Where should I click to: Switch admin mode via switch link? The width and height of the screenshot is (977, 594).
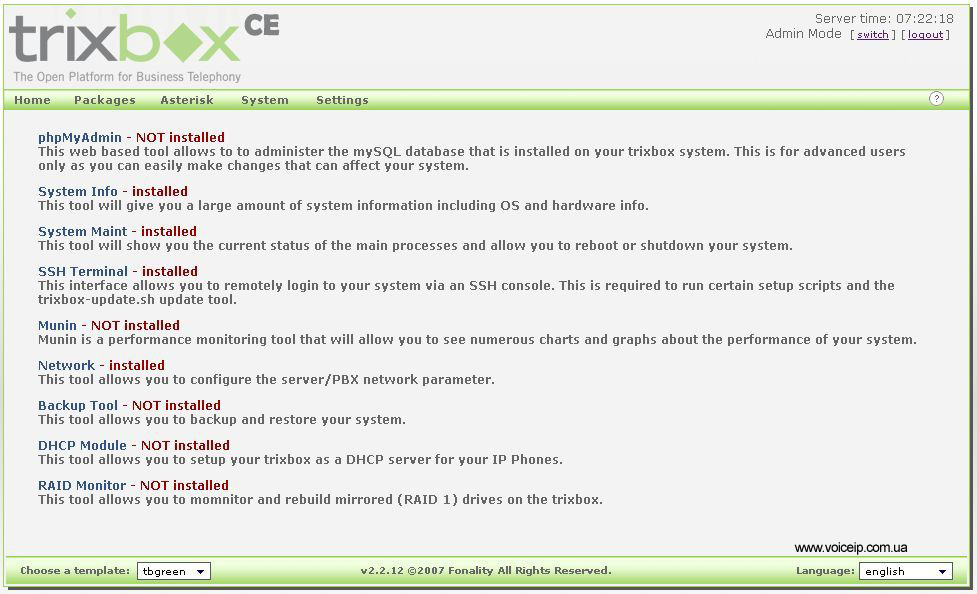click(x=872, y=34)
